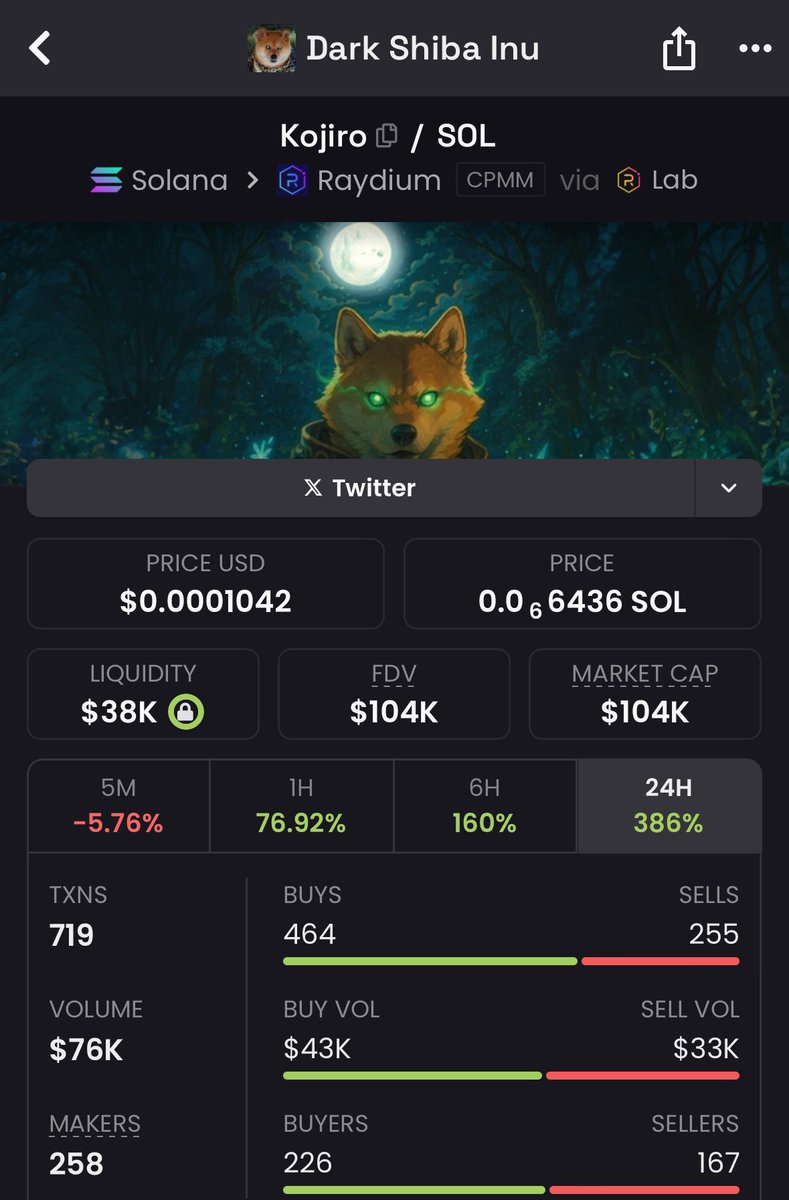
Task: Switch to the 5M timeframe tab
Action: click(x=119, y=806)
